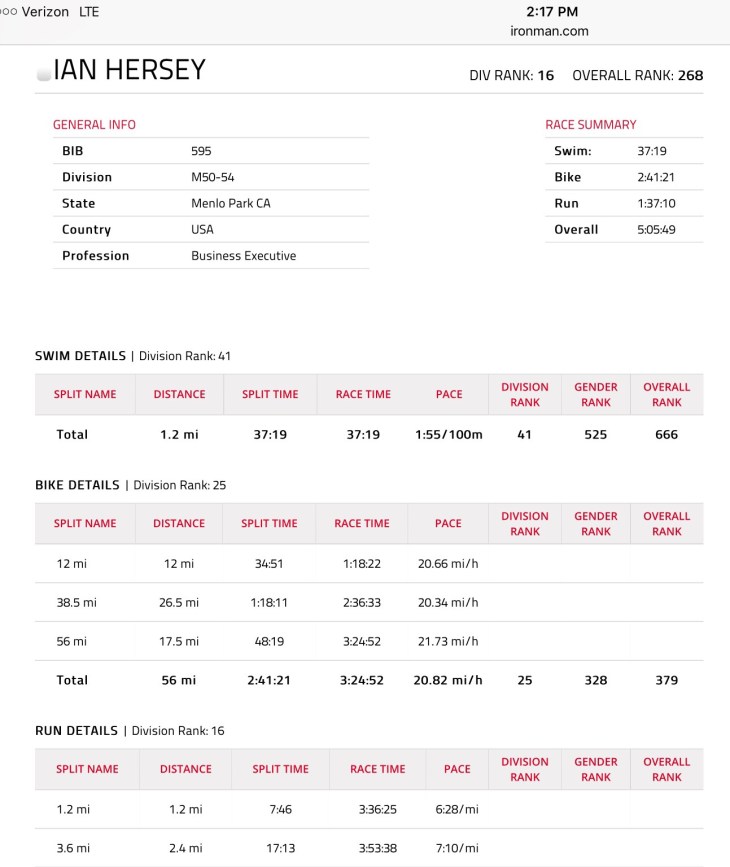Click the OVERALL RANK 268 label
730x867 pixels.
tap(638, 76)
